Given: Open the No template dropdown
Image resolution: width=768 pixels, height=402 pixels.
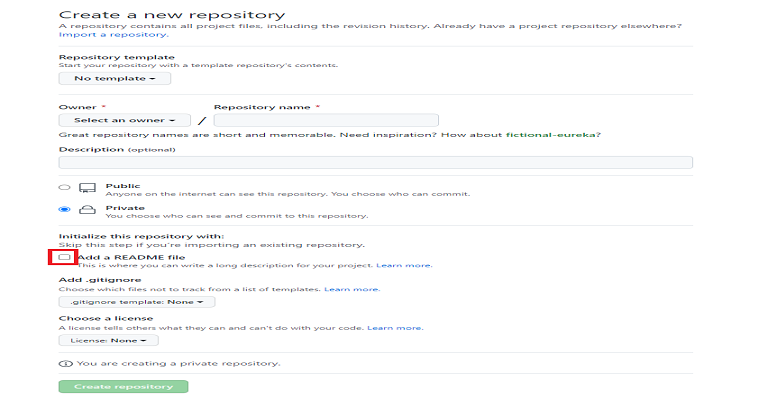Looking at the screenshot, I should (115, 78).
